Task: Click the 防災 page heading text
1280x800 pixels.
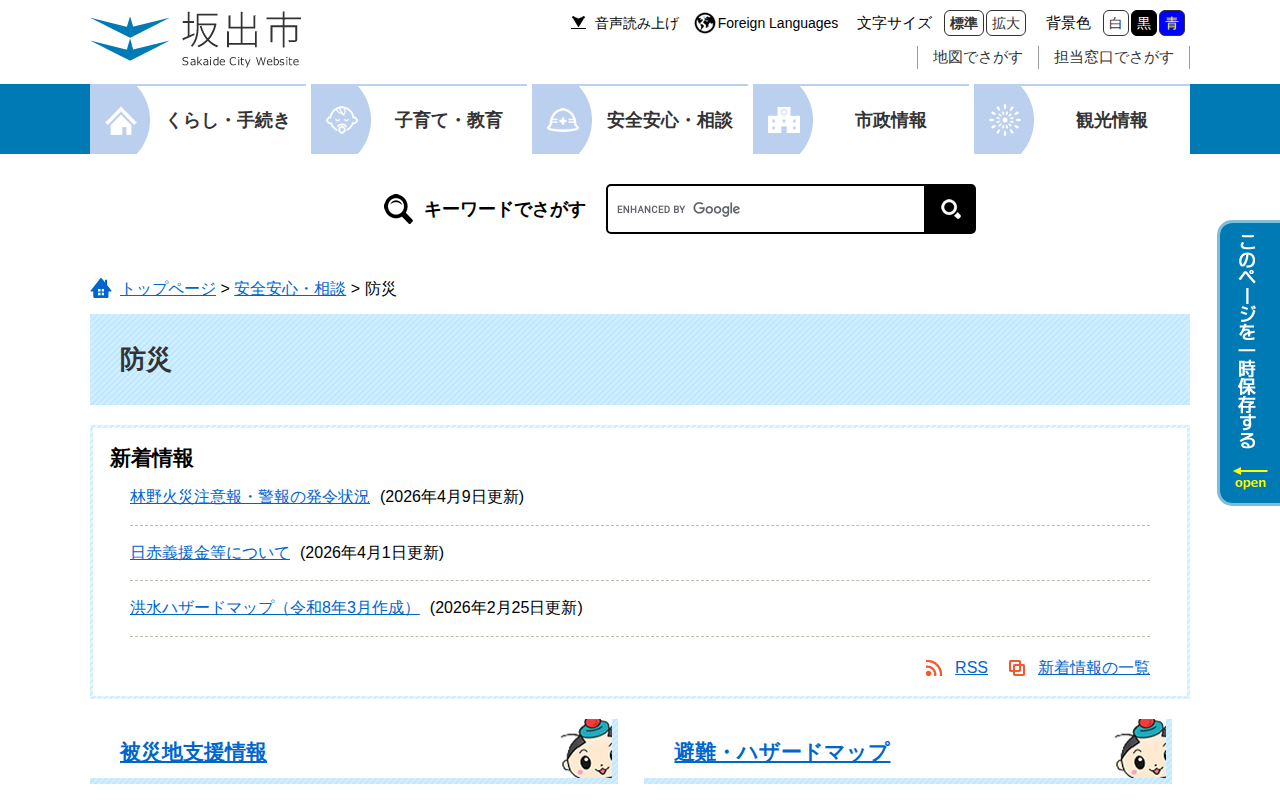Action: click(146, 360)
